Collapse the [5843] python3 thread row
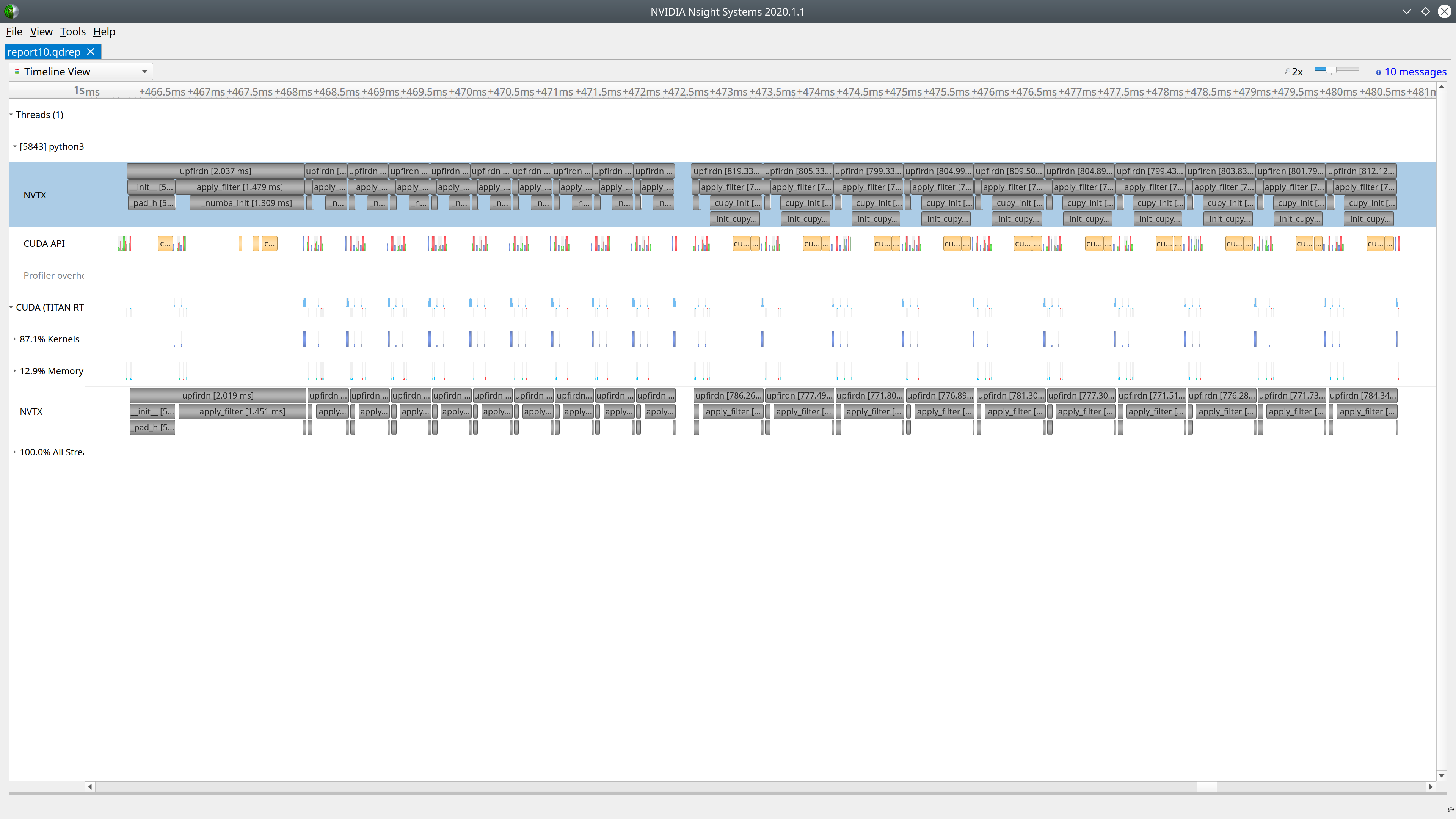This screenshot has width=1456, height=819. 15,146
